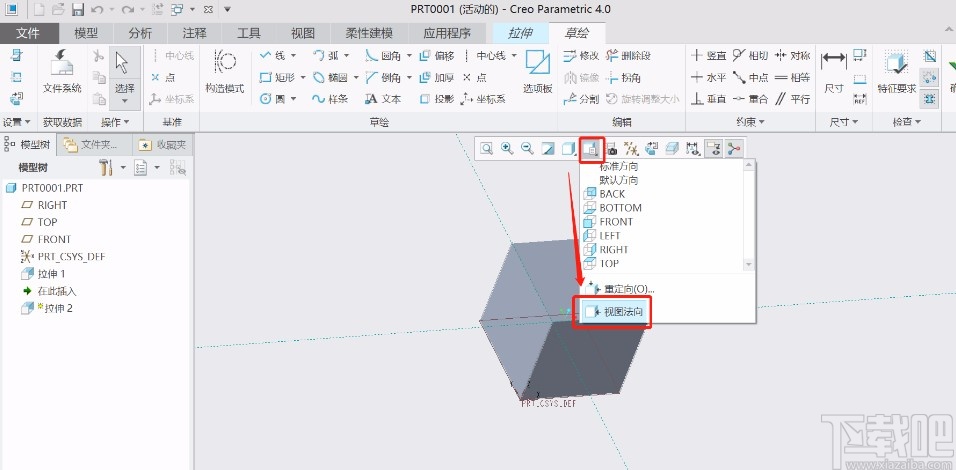Choose the 加厚 thicken tool
This screenshot has height=470, width=956.
pyautogui.click(x=437, y=77)
